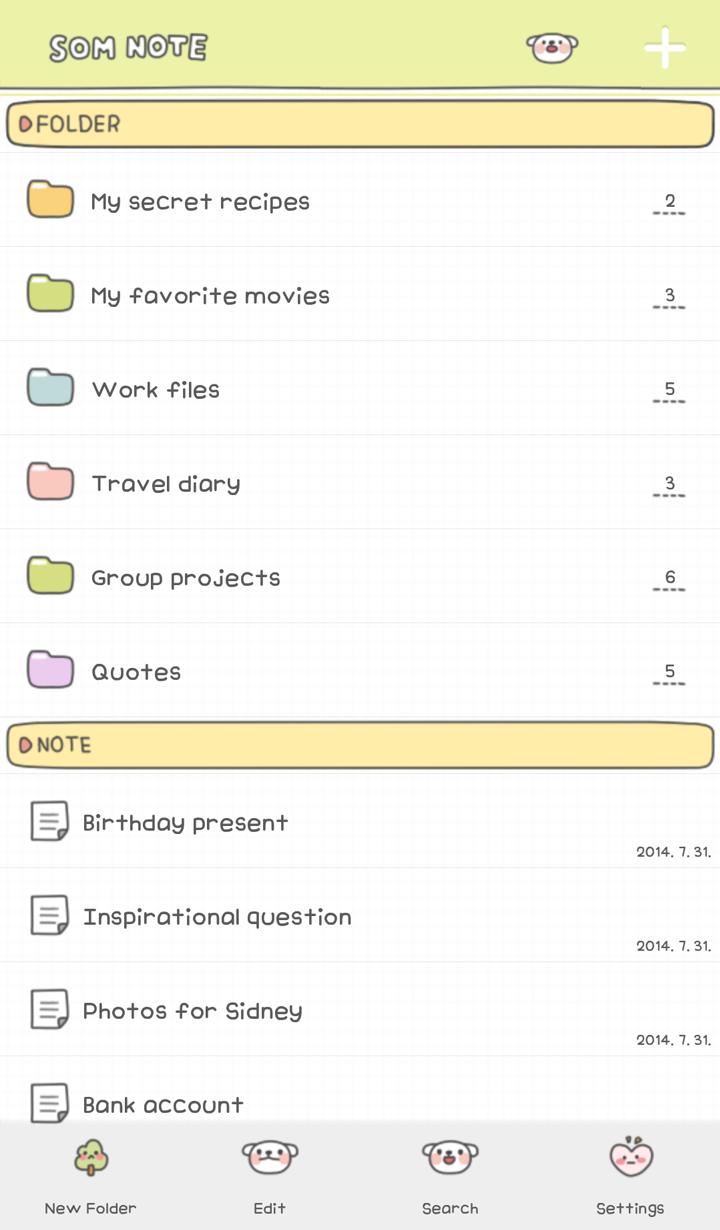Open Settings peach icon
The image size is (720, 1230).
[x=630, y=1155]
